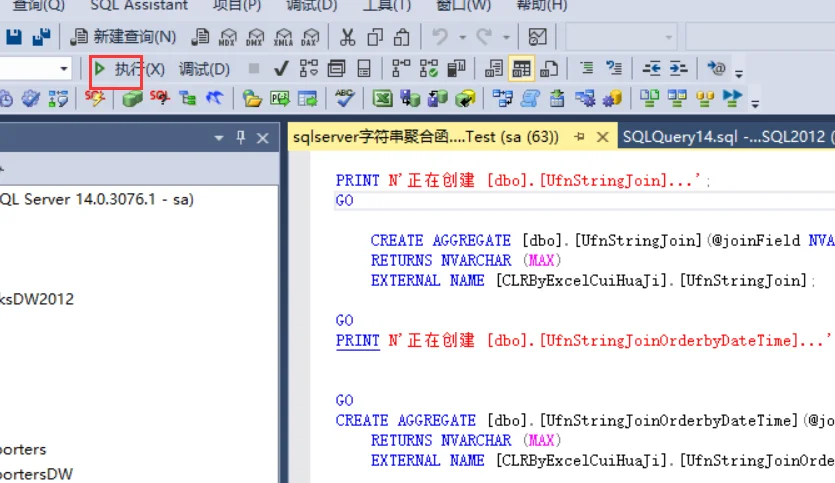Click the Save floppy disk icon

tap(14, 37)
